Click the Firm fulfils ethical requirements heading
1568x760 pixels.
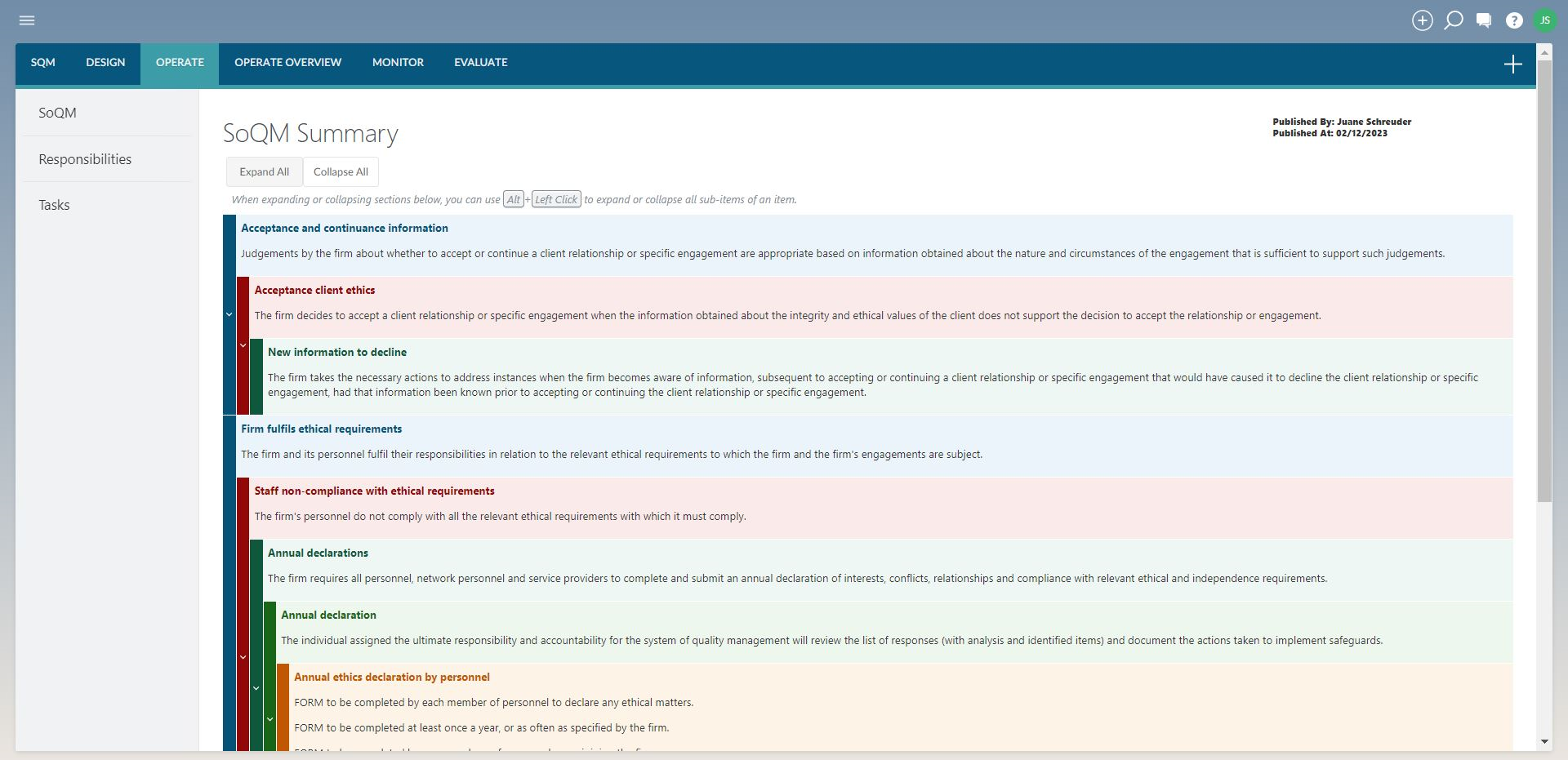[x=321, y=429]
